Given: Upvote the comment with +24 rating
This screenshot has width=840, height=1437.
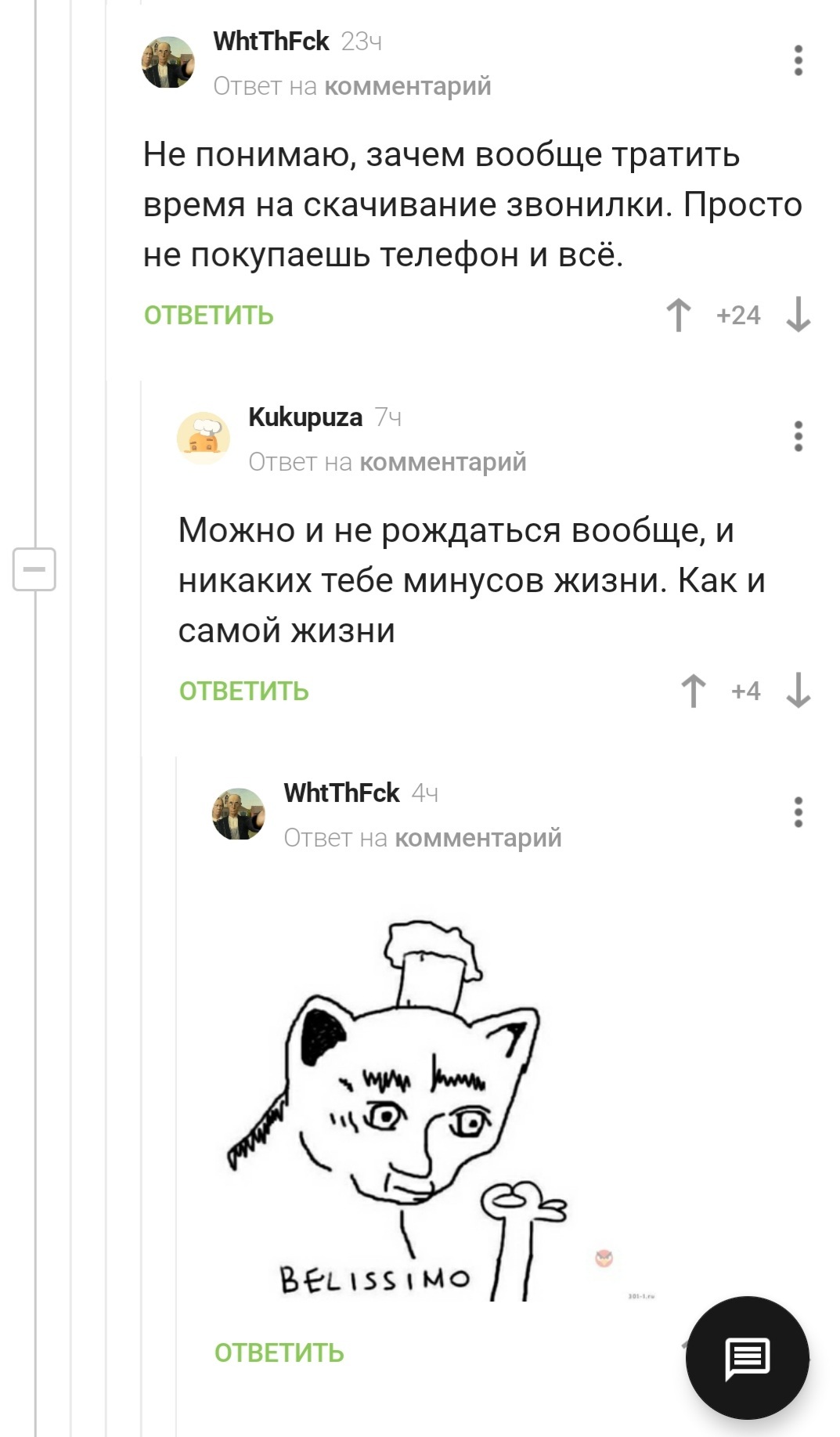Looking at the screenshot, I should click(x=679, y=315).
